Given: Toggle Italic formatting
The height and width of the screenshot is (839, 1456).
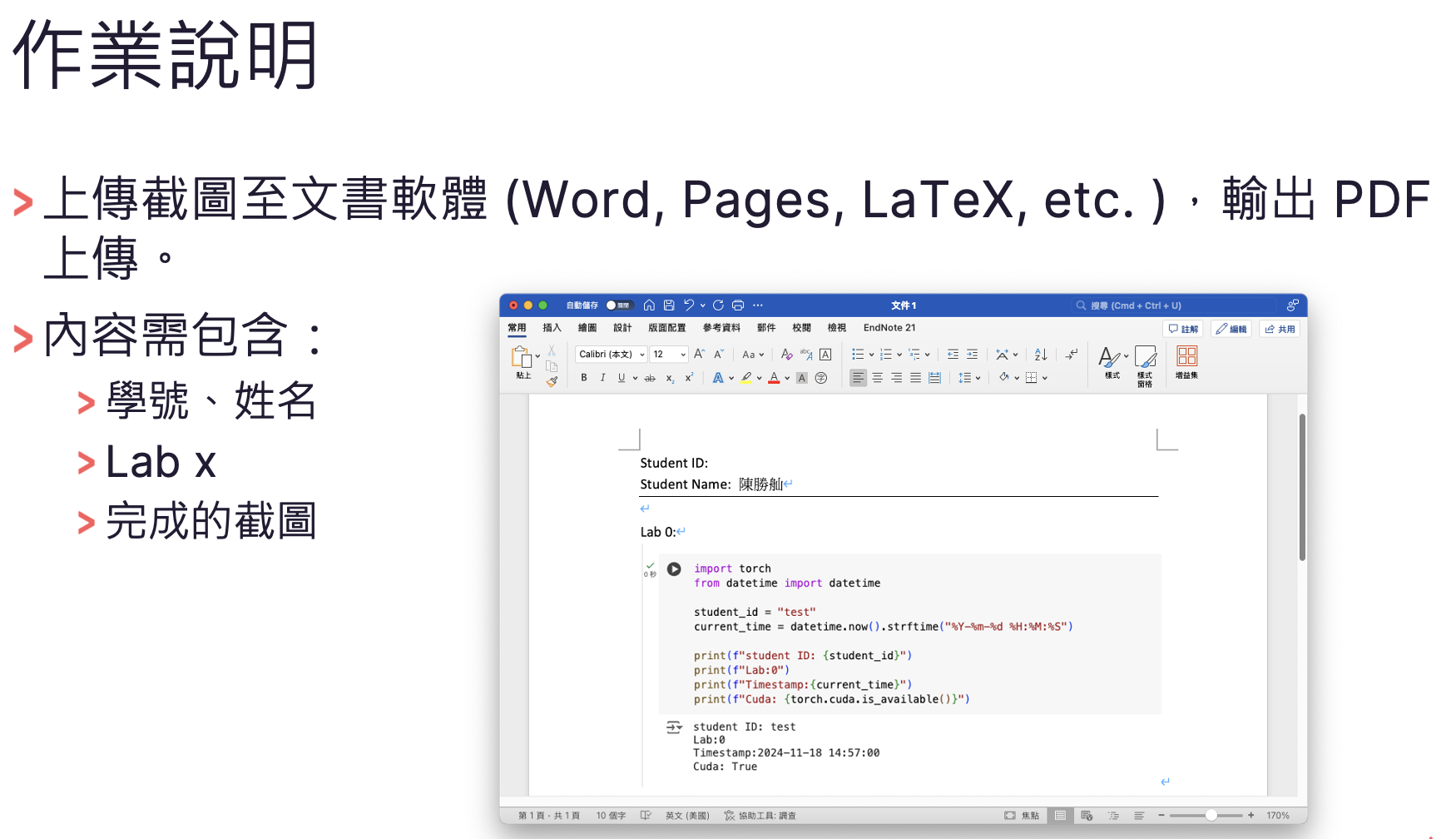Looking at the screenshot, I should coord(602,378).
